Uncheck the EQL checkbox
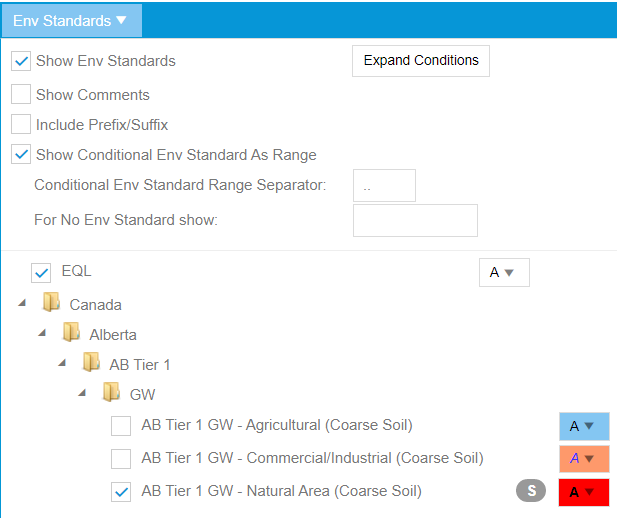The image size is (633, 518). pyautogui.click(x=41, y=272)
